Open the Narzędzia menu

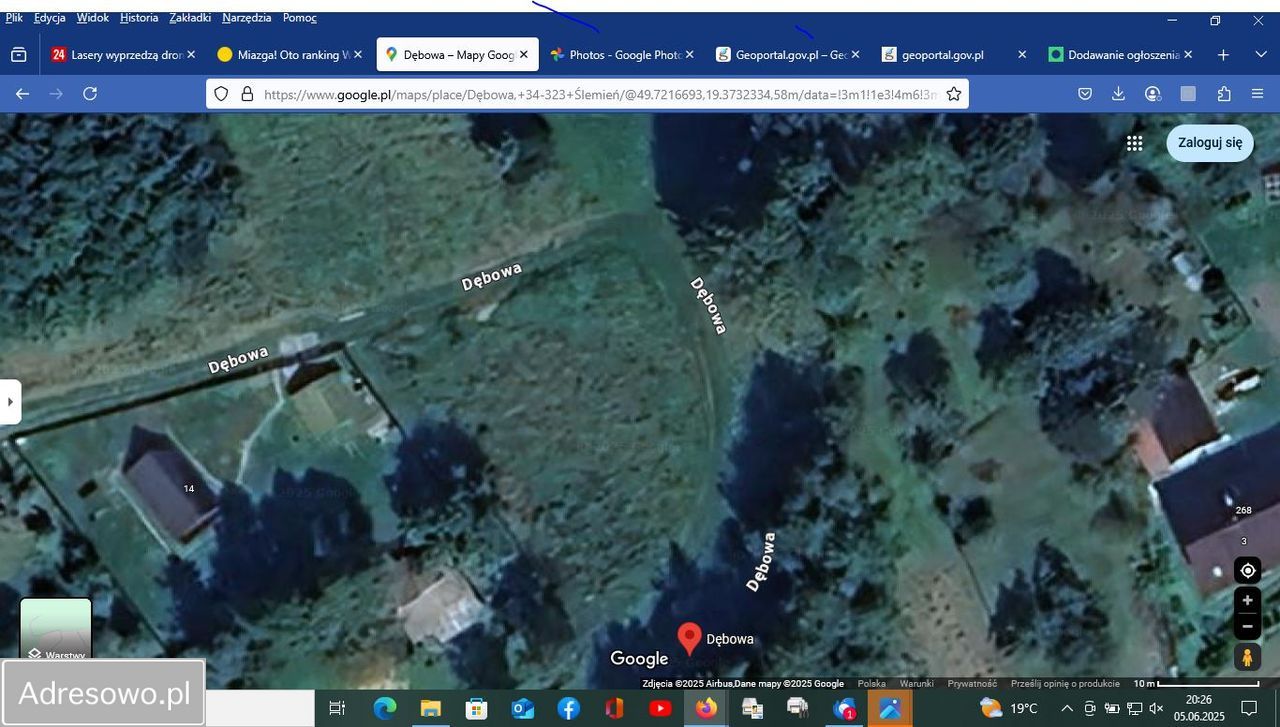coord(247,18)
